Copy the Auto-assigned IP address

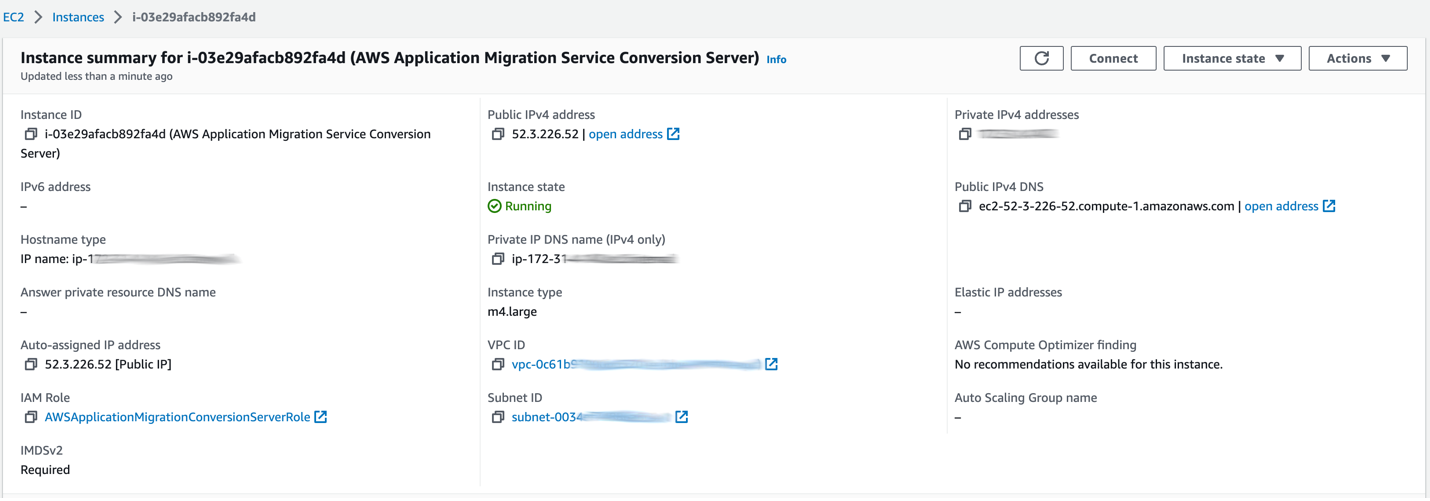31,364
